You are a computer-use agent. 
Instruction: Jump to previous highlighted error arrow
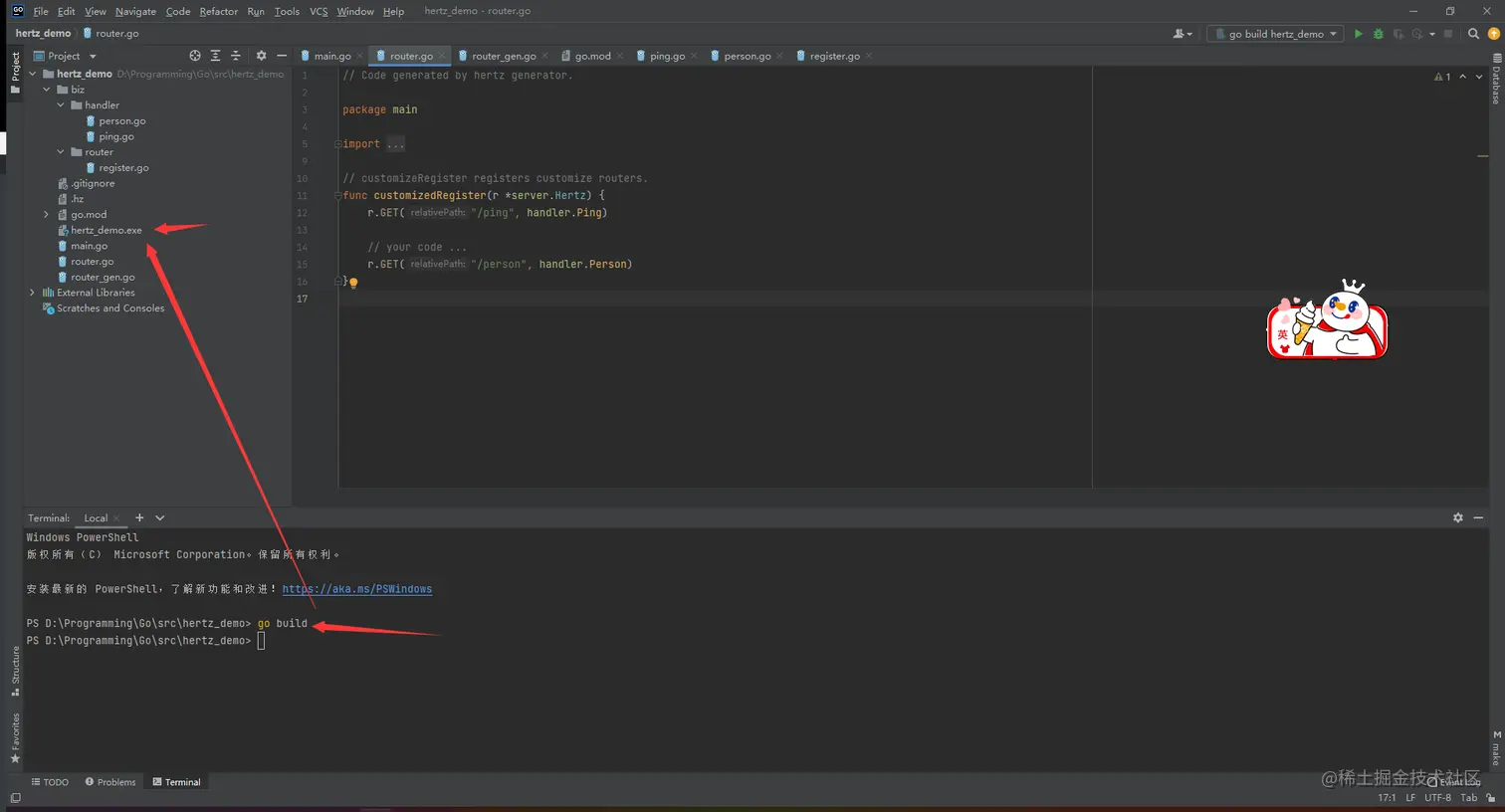[1462, 77]
